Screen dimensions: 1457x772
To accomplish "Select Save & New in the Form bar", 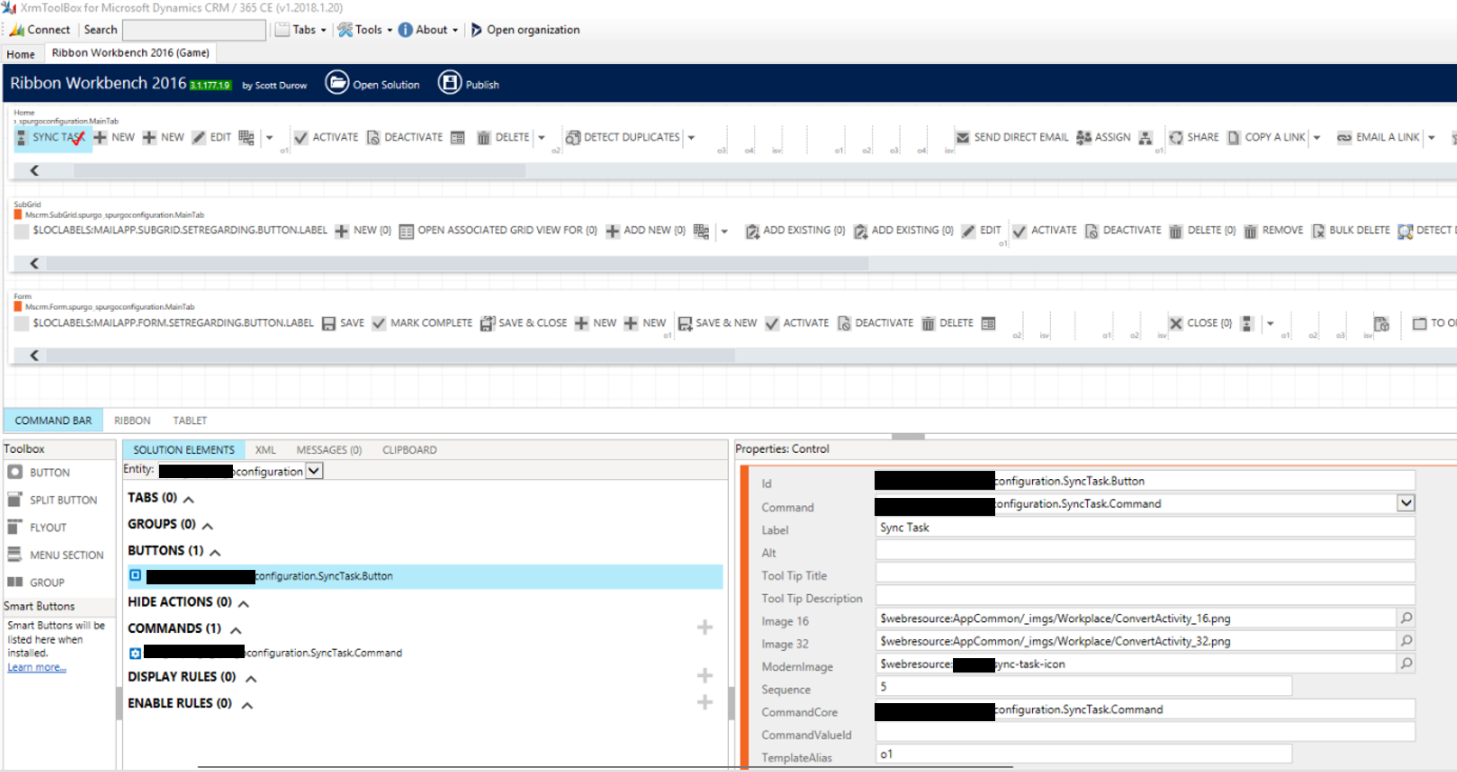I will tap(717, 324).
